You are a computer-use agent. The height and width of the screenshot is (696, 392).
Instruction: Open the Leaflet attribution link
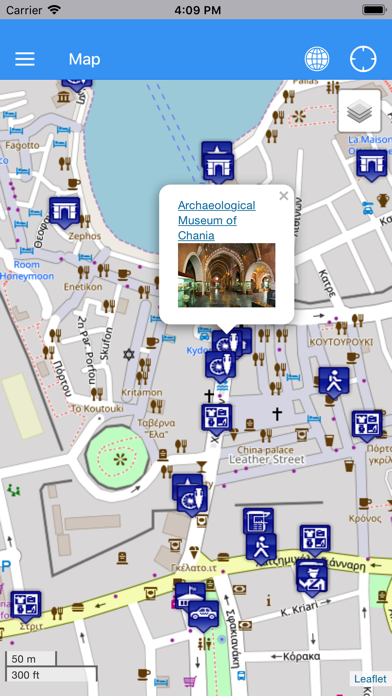(x=370, y=679)
